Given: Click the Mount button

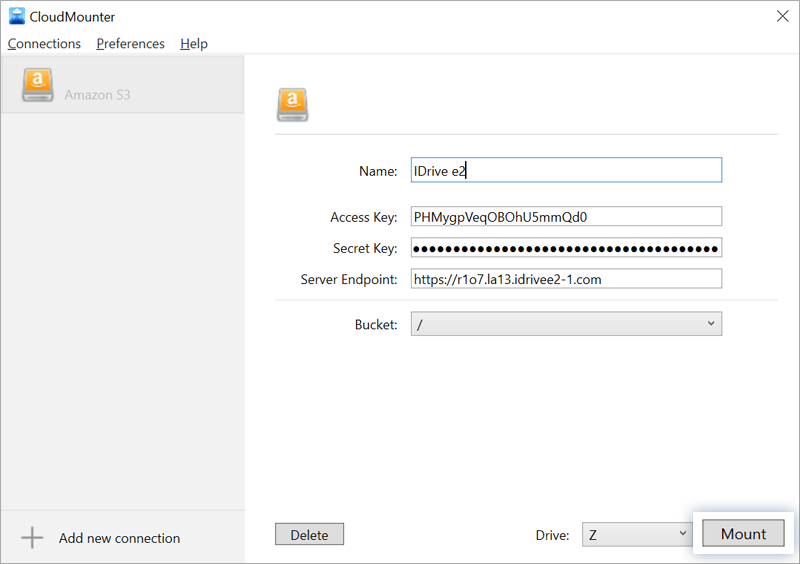Looking at the screenshot, I should pyautogui.click(x=743, y=533).
